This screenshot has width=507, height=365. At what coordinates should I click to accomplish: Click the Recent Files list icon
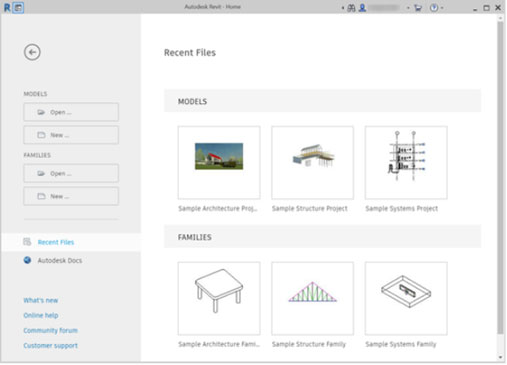point(27,242)
